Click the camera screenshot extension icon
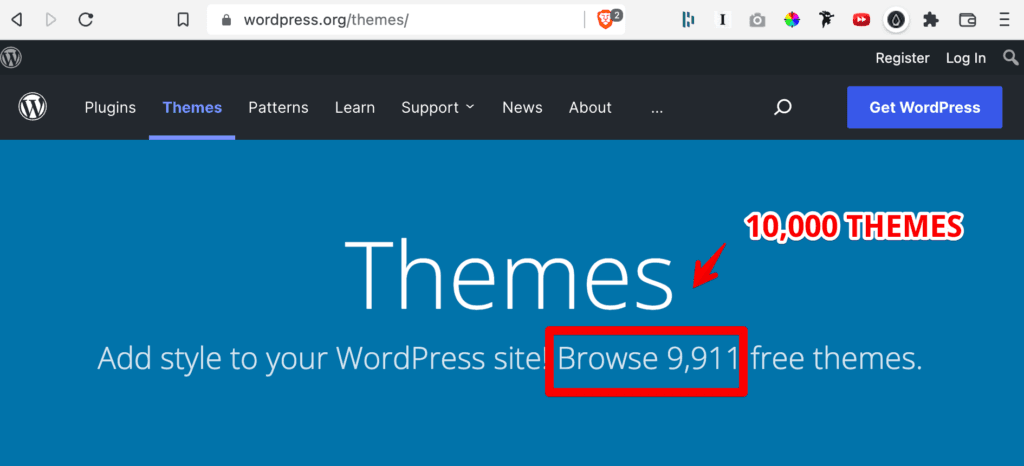Viewport: 1024px width, 466px height. pos(757,20)
